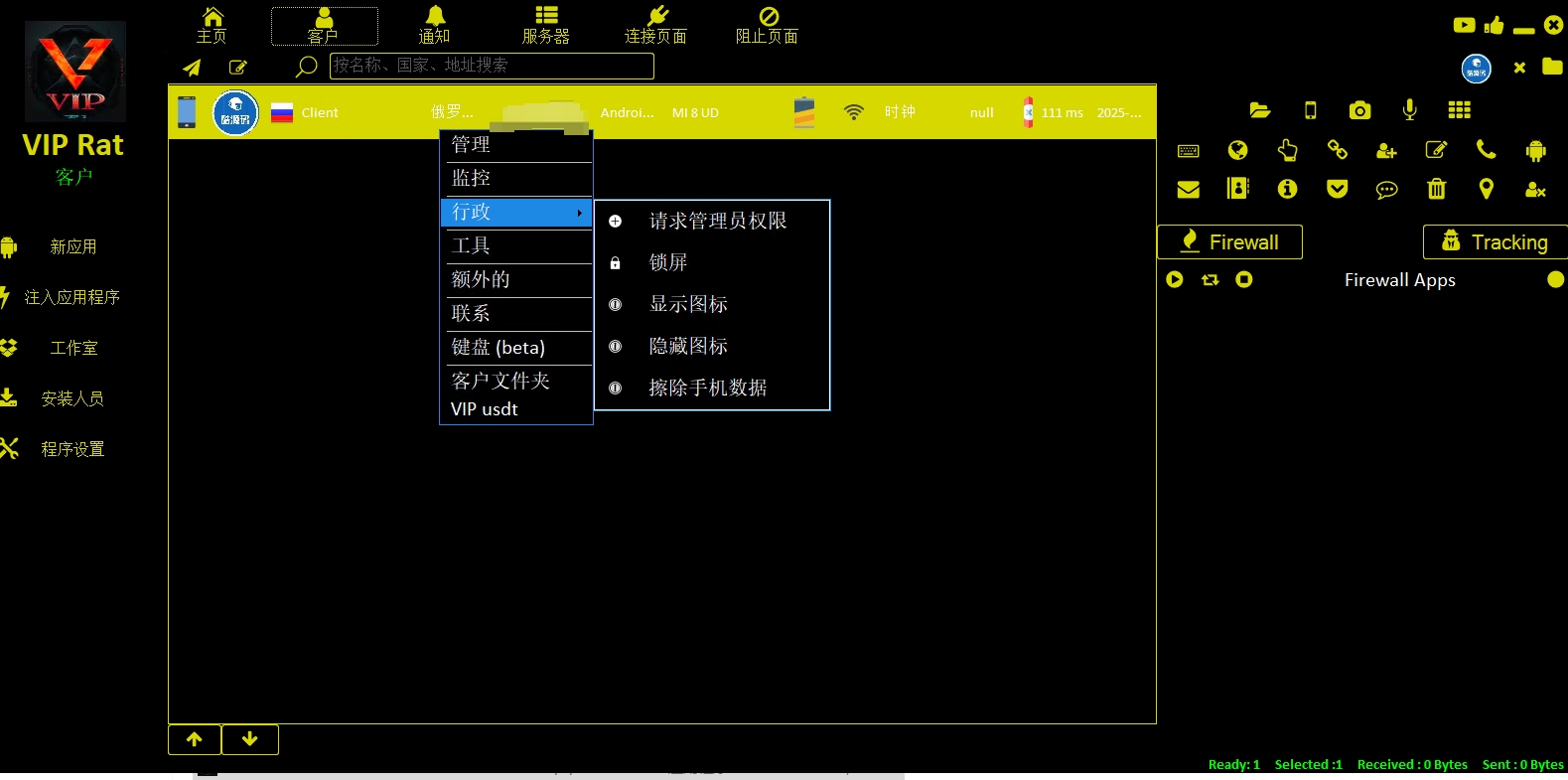The width and height of the screenshot is (1568, 780).
Task: Expand the 行政 submenu arrow
Action: coord(580,213)
